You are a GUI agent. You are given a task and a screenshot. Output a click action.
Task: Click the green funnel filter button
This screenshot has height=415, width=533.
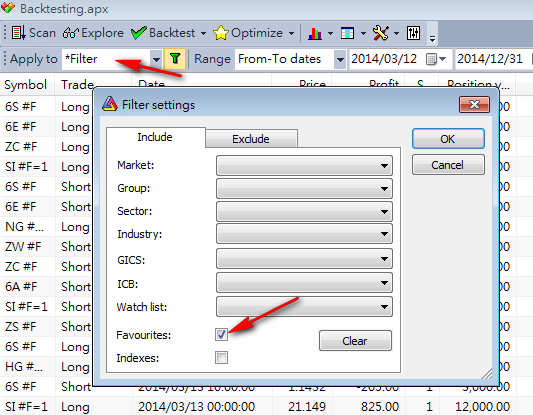(x=175, y=59)
